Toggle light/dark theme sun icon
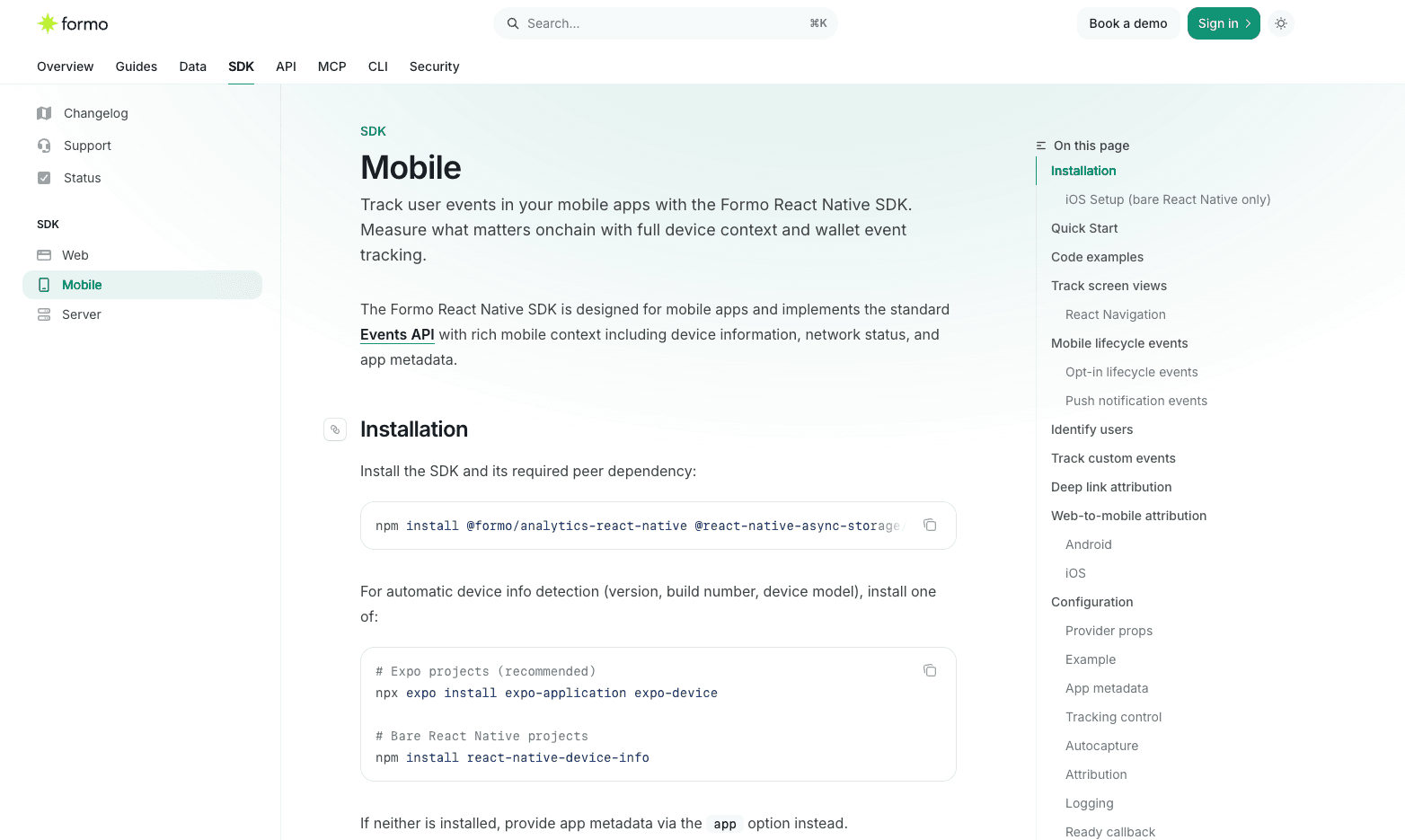 (x=1281, y=23)
